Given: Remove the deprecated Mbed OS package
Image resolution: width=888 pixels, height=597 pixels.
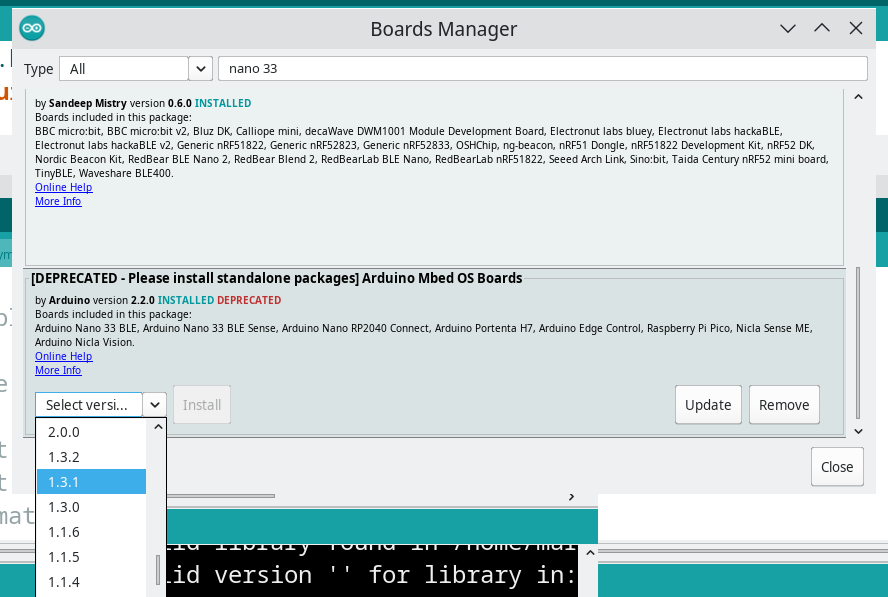Looking at the screenshot, I should coord(784,404).
